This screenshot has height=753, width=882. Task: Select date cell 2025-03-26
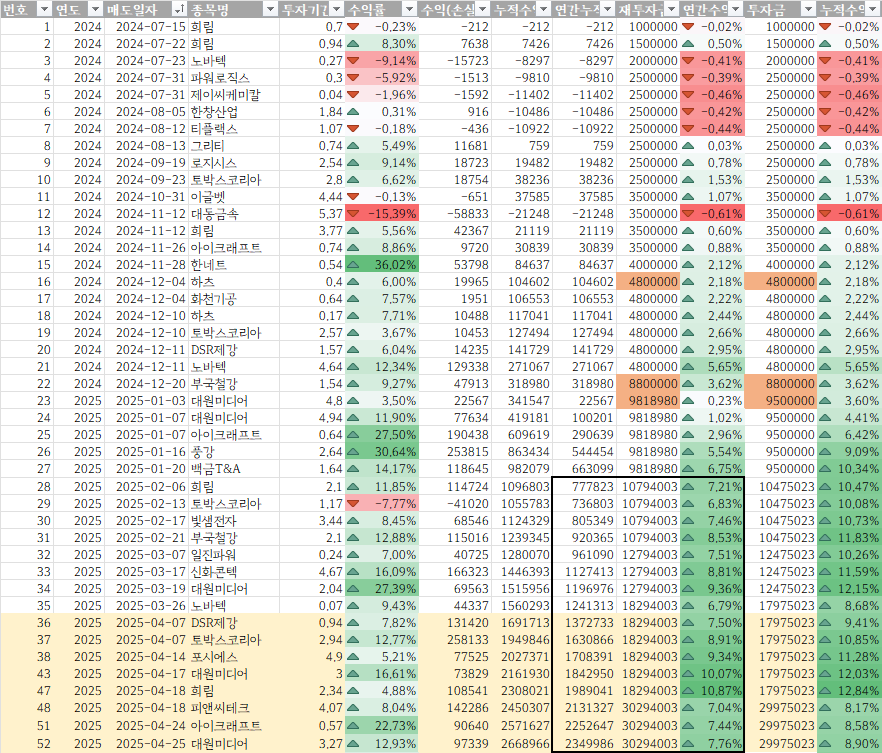pos(145,606)
